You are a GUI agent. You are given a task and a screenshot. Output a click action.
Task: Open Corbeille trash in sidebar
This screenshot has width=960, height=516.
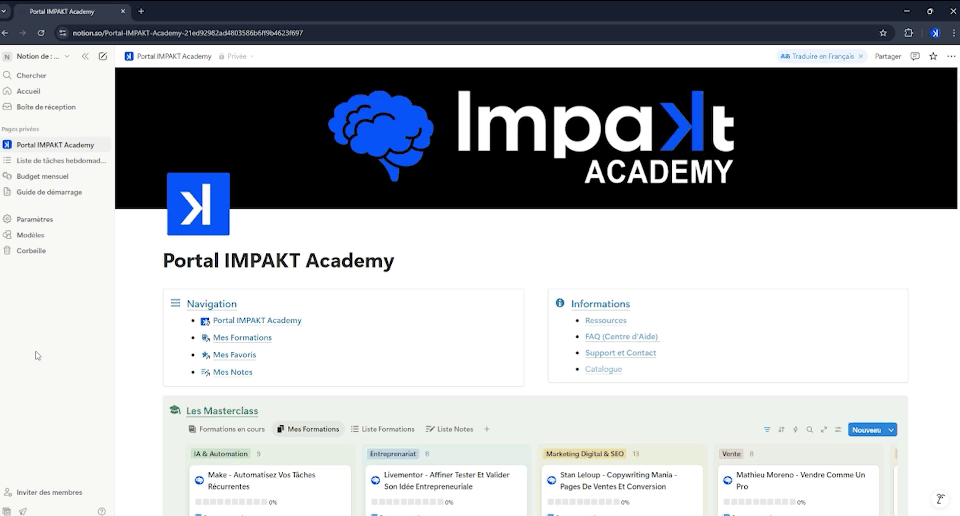tap(31, 251)
